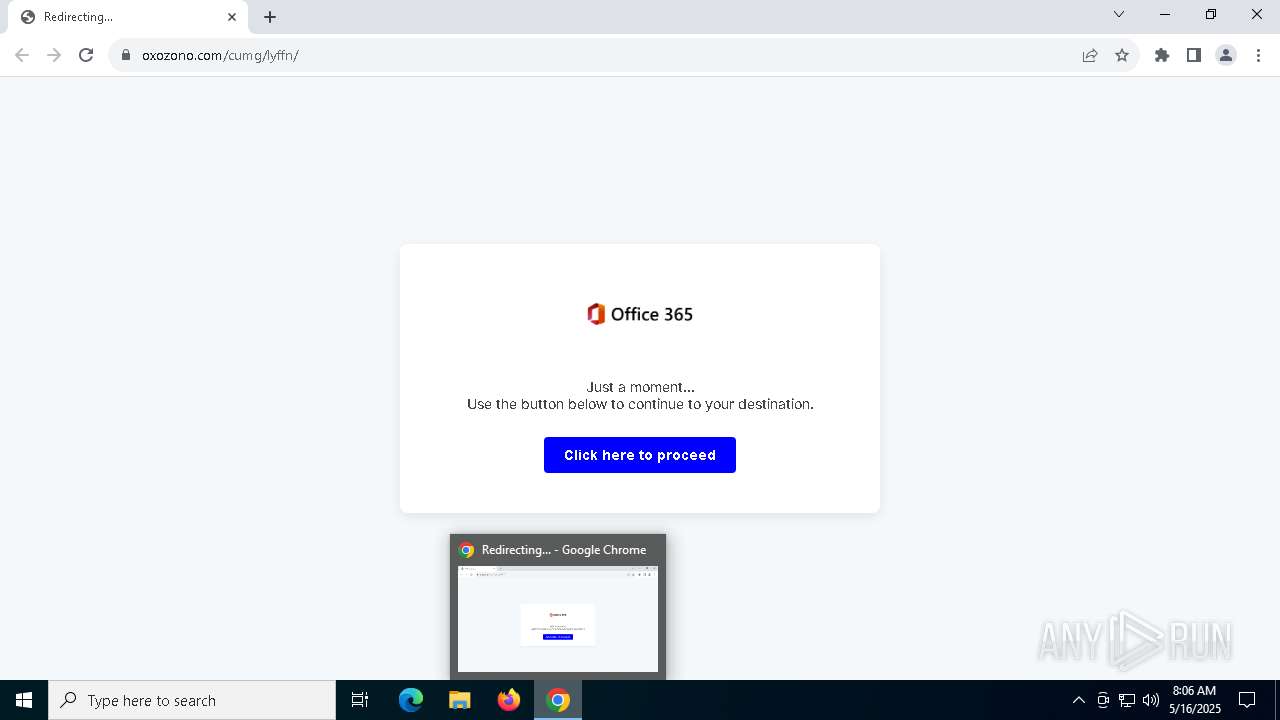Open the Chrome profile avatar

click(1226, 55)
